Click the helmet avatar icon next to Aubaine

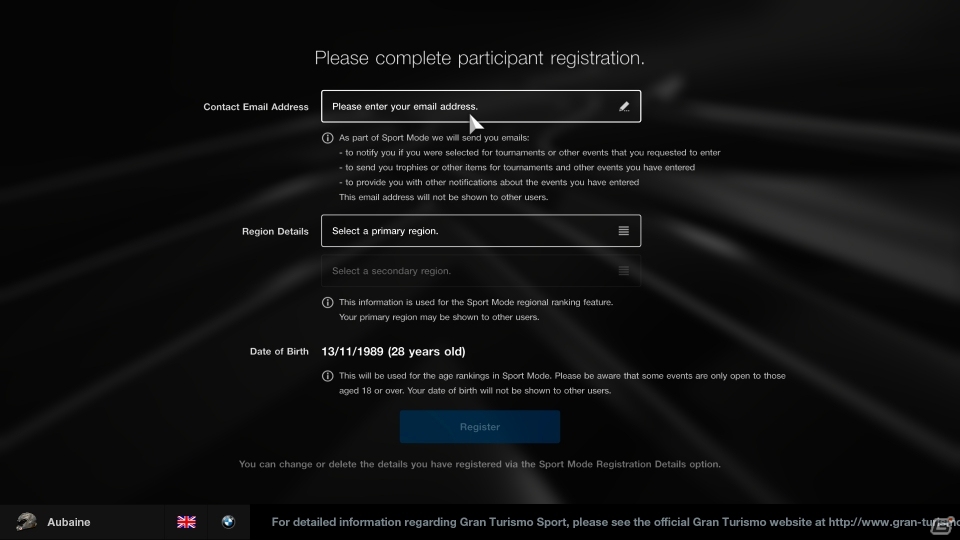click(x=26, y=522)
